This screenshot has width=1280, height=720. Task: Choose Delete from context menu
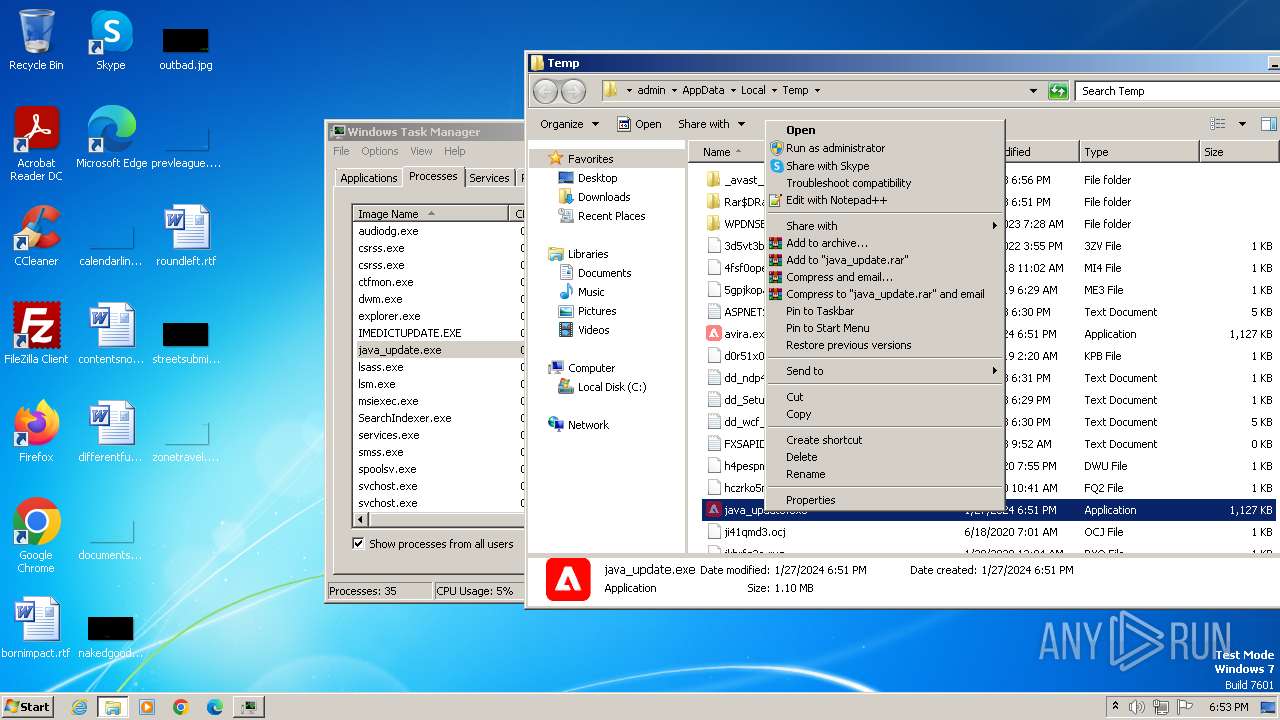(884, 457)
